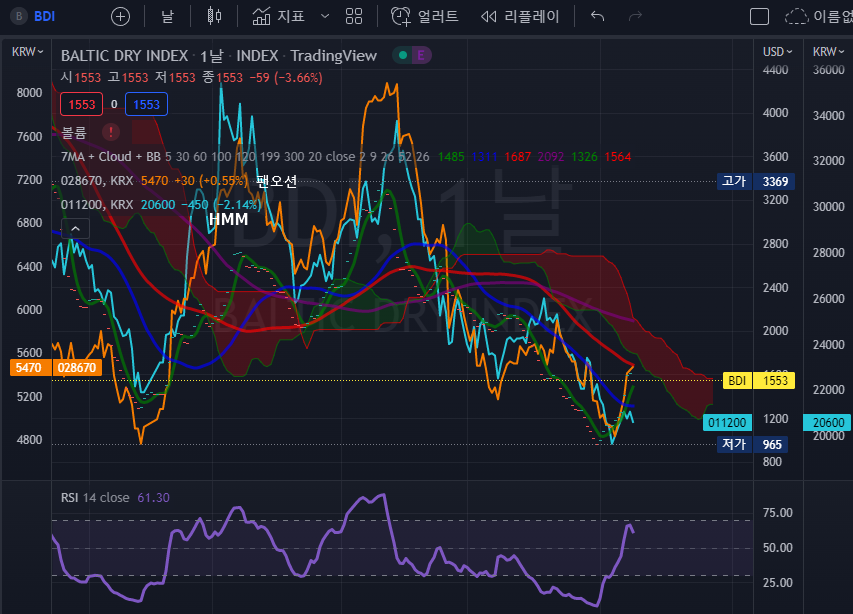Screen dimensions: 853x614
Task: Open the left KRW currency dropdown
Action: (x=24, y=51)
